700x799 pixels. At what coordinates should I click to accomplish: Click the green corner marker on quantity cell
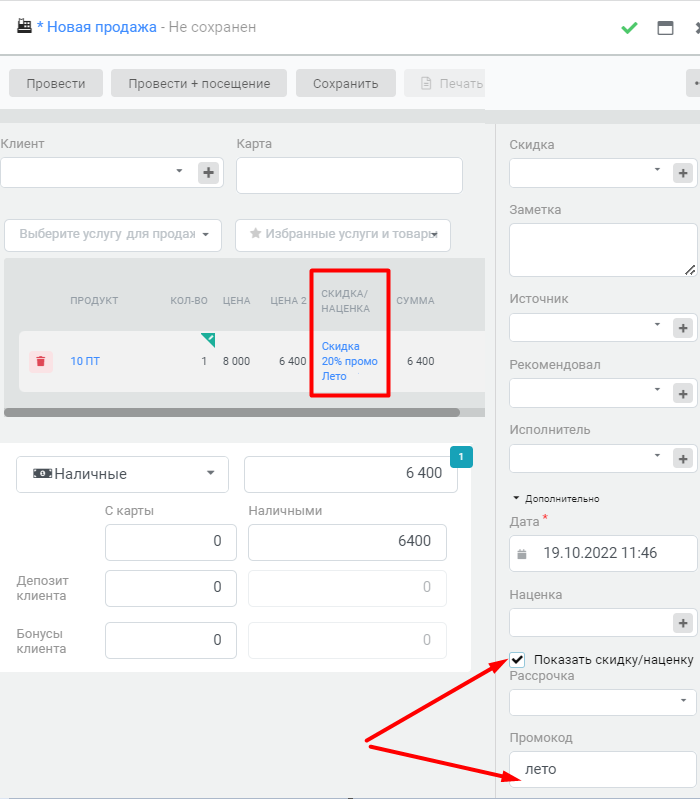click(208, 340)
